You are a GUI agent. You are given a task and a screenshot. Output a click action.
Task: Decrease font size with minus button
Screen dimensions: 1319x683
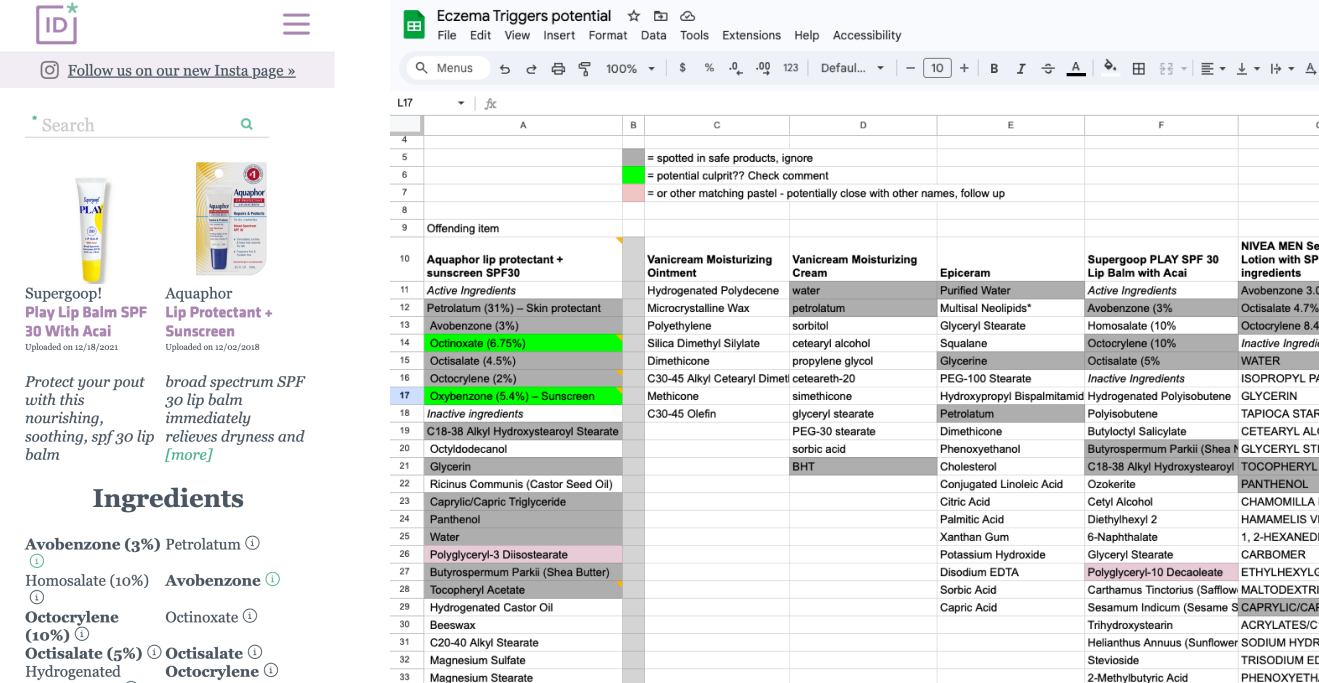(910, 68)
